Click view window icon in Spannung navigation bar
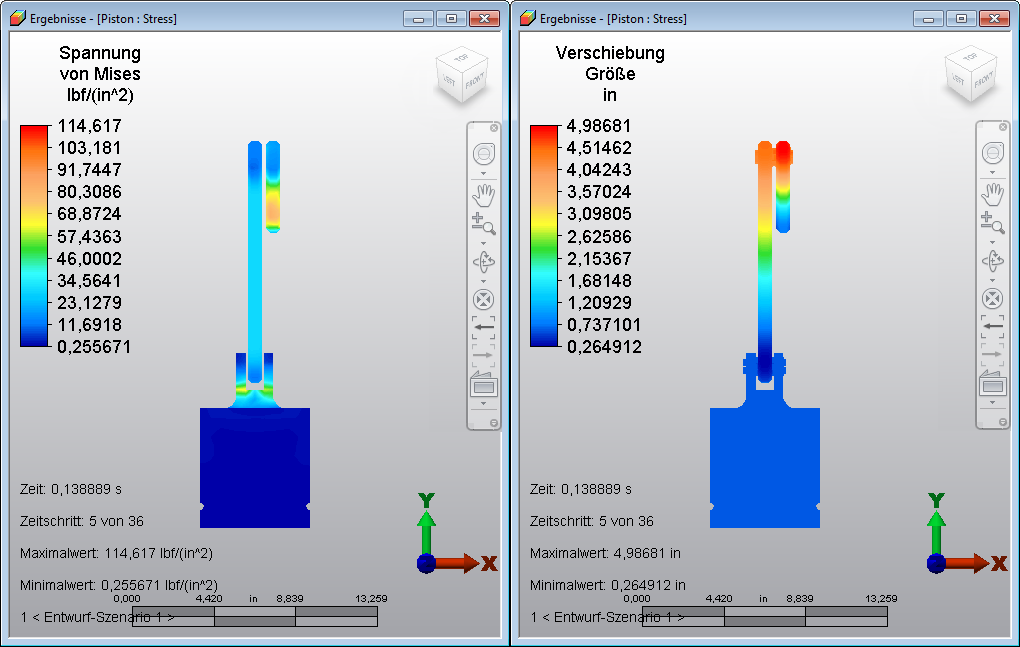This screenshot has height=647, width=1020. tap(483, 386)
